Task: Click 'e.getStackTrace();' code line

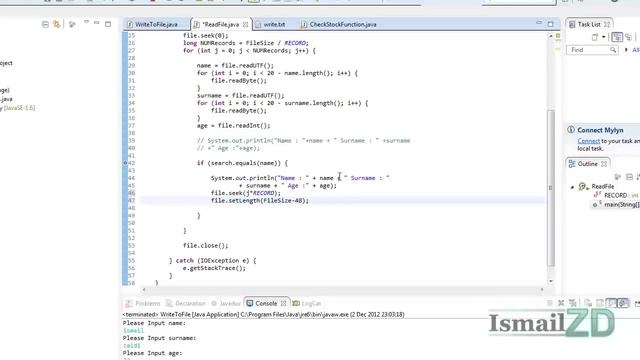Action: (x=214, y=268)
